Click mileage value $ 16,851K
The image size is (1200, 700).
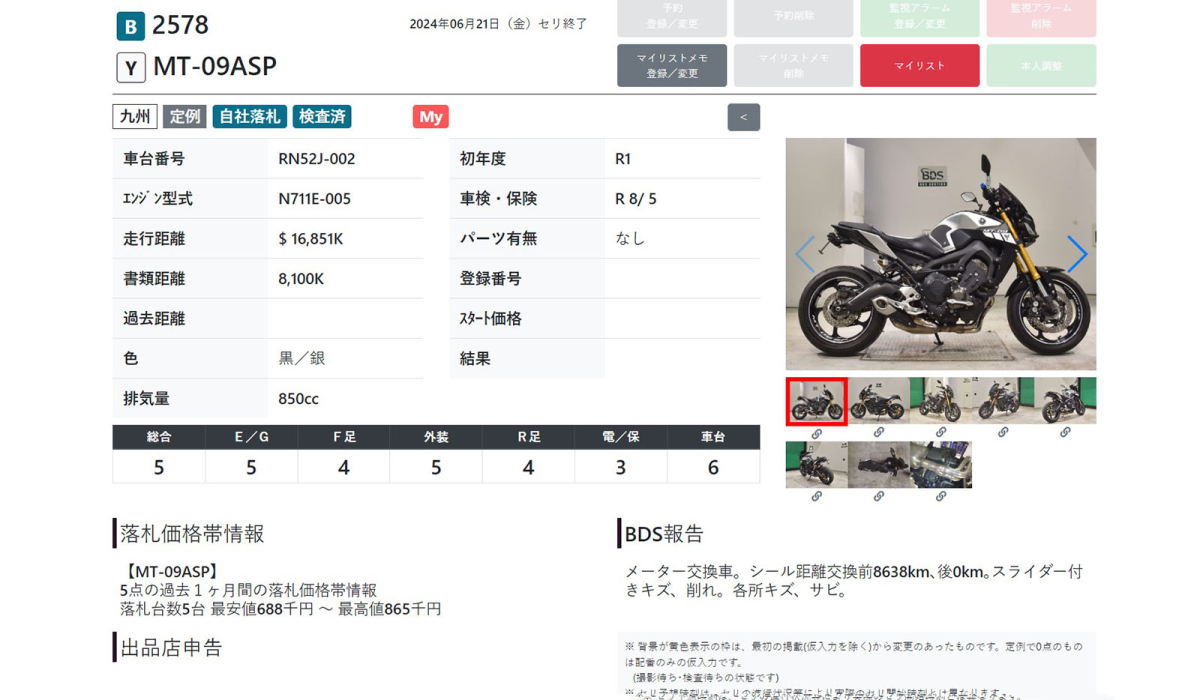point(311,239)
